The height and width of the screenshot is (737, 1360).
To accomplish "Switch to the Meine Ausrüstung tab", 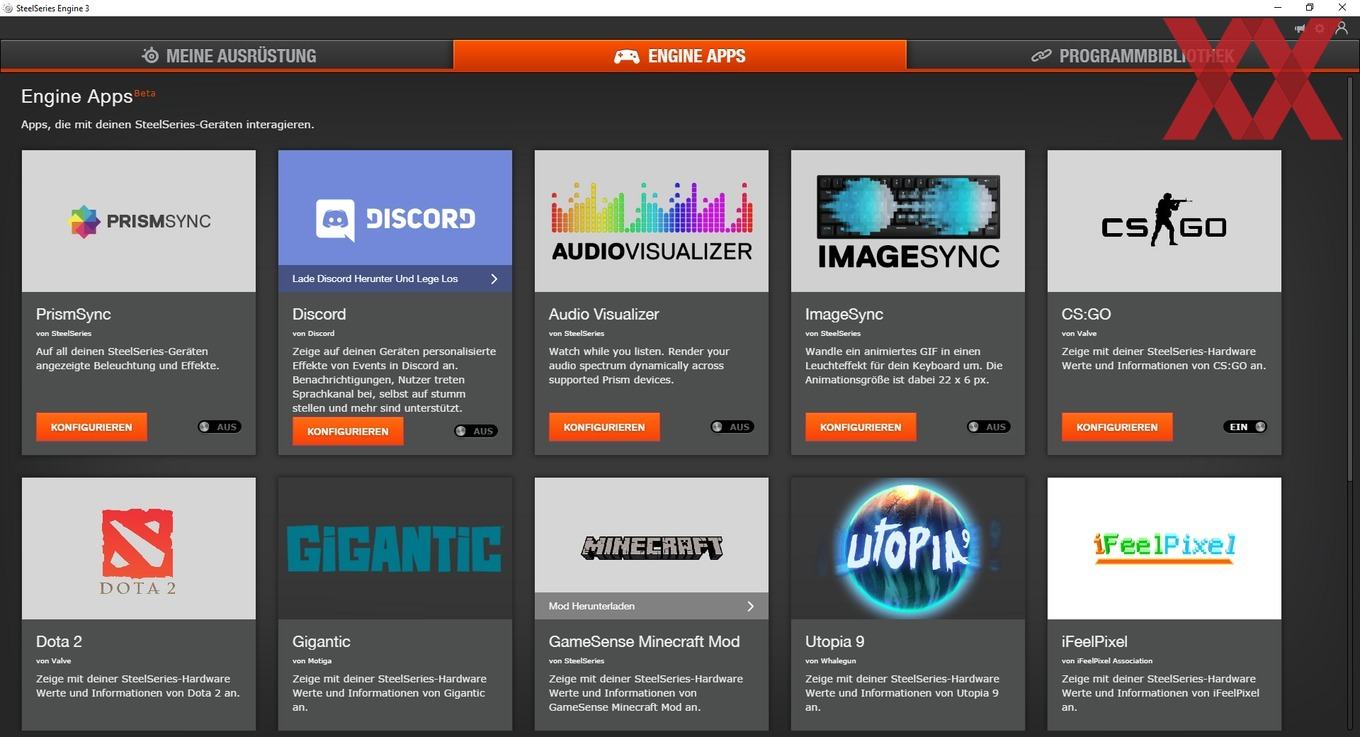I will 228,56.
